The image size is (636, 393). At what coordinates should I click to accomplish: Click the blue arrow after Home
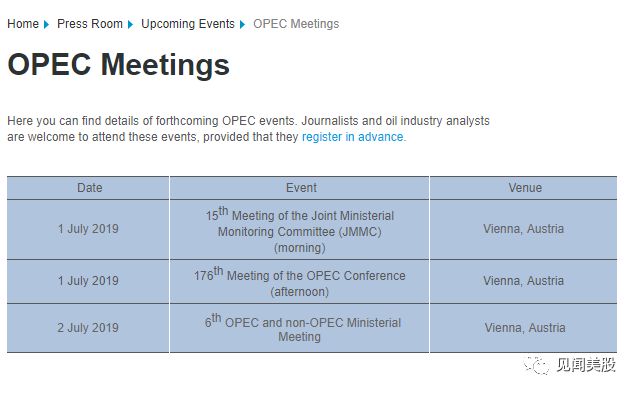pyautogui.click(x=46, y=24)
